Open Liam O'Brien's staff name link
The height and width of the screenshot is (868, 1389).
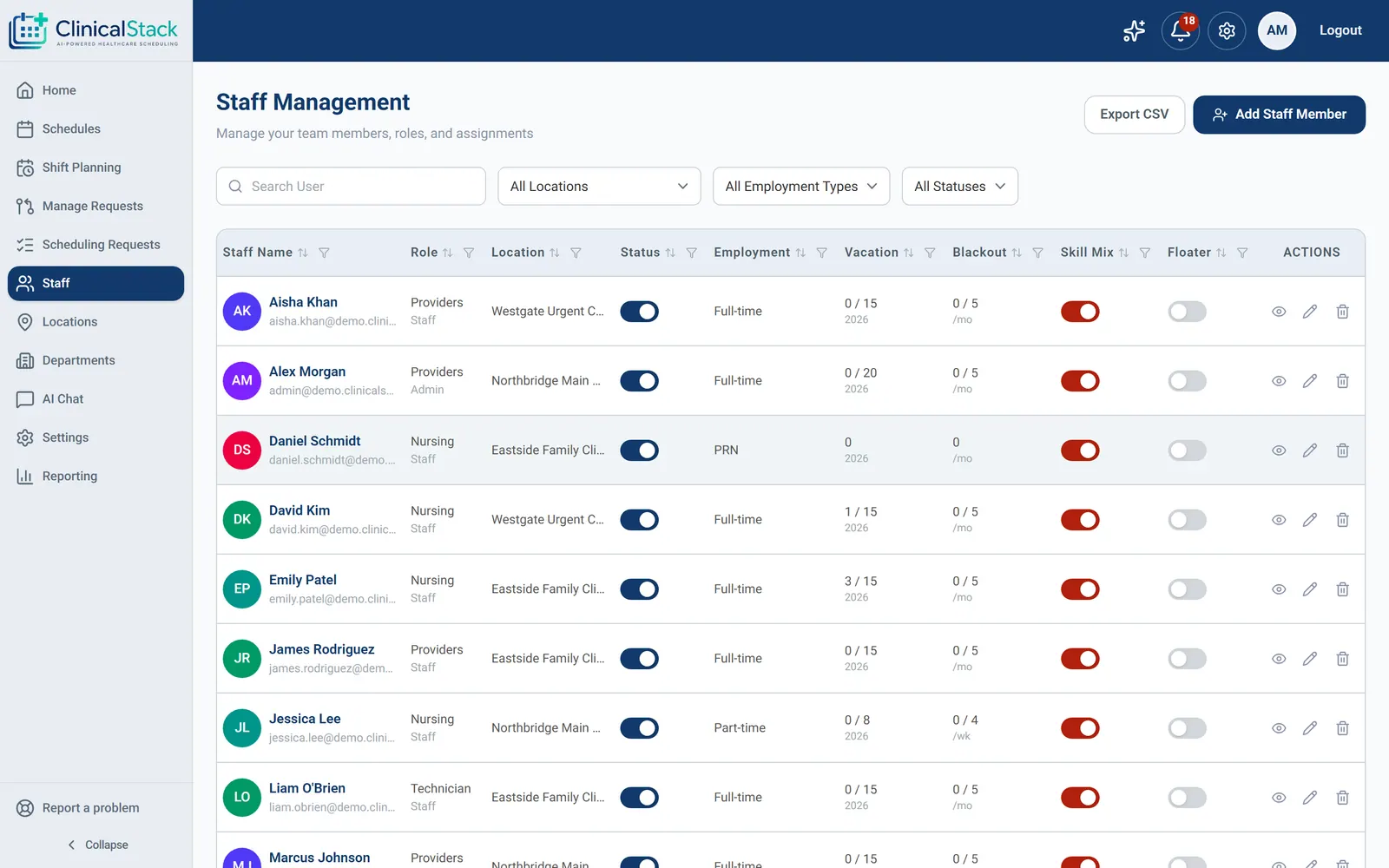pos(307,788)
